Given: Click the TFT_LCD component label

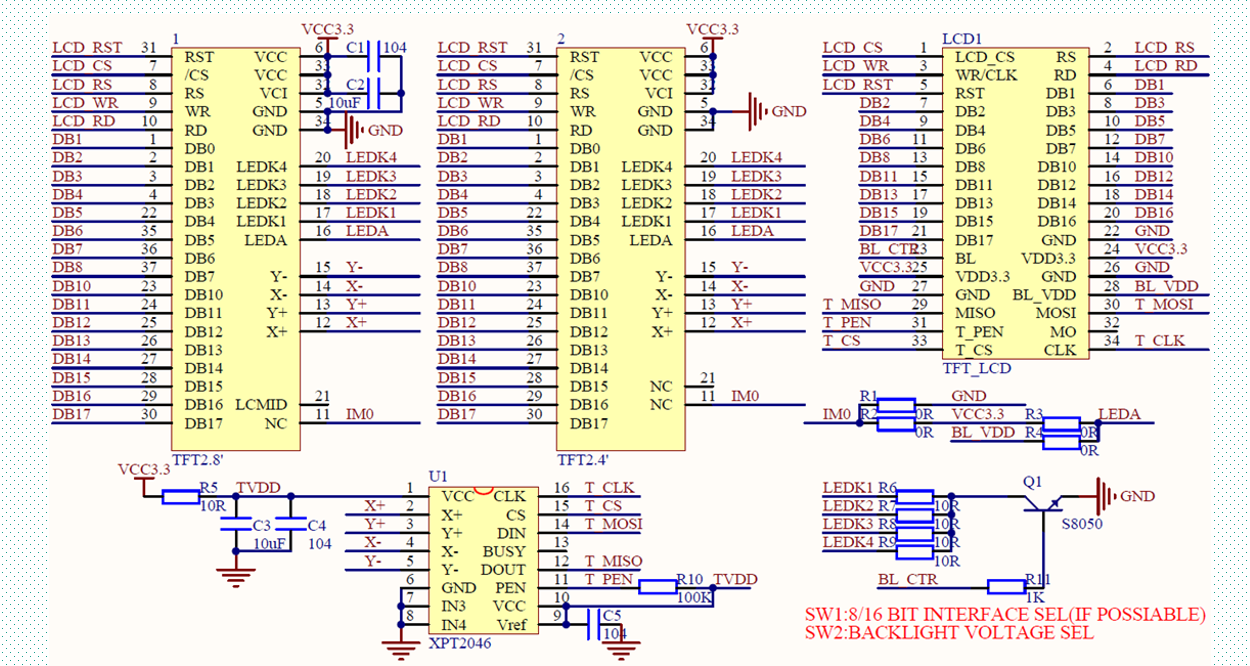Looking at the screenshot, I should [977, 368].
